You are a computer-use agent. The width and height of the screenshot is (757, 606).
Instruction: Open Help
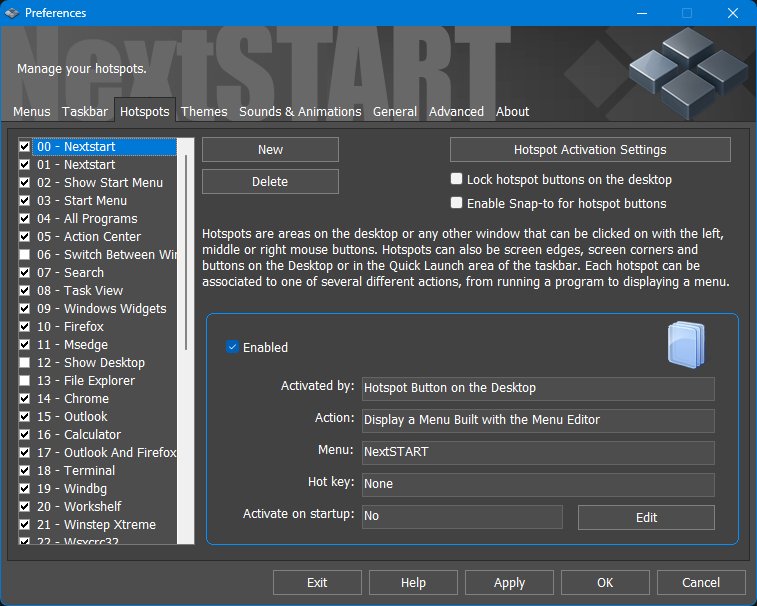pos(413,583)
